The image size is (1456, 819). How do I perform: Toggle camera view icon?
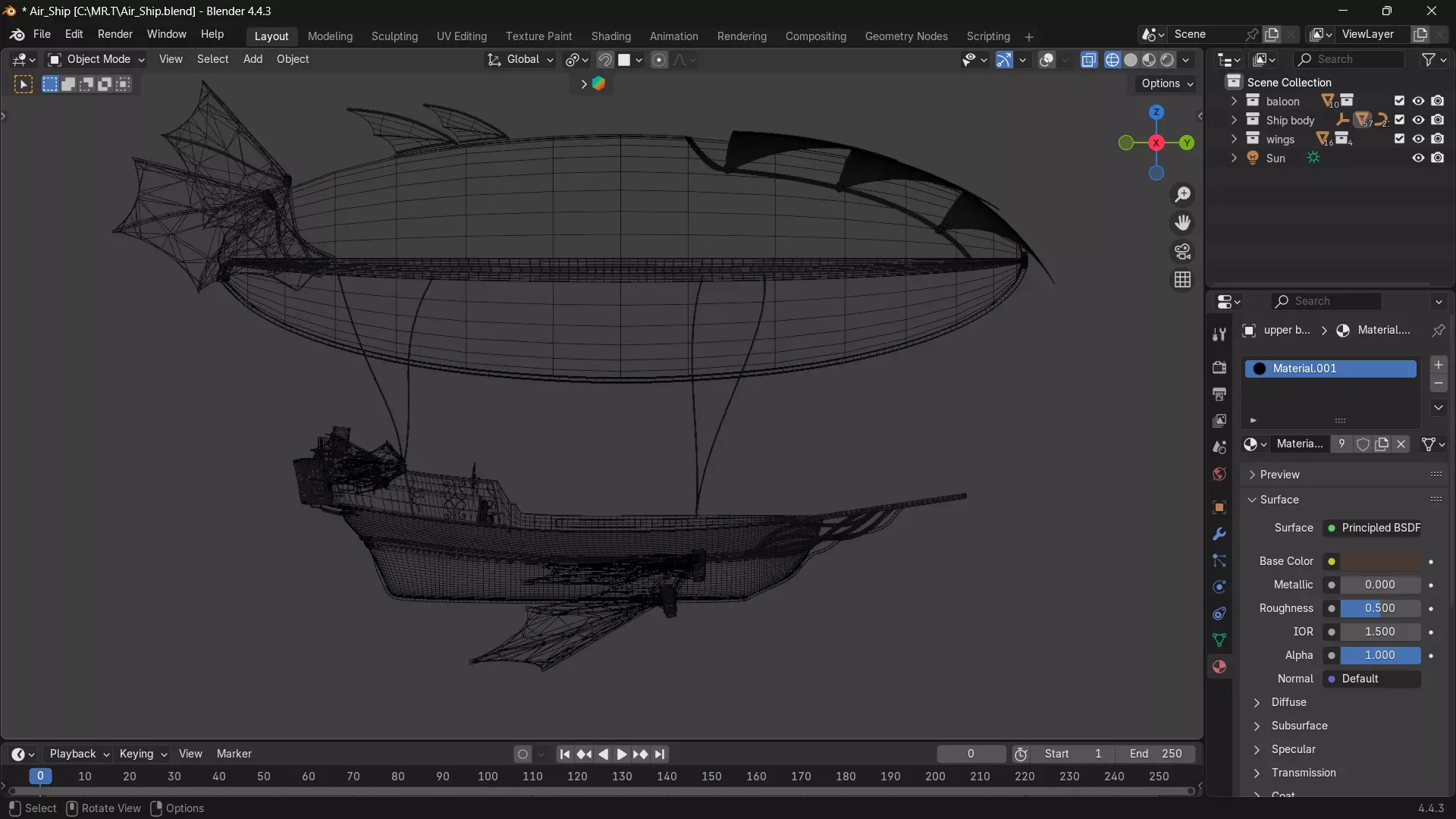(x=1182, y=251)
